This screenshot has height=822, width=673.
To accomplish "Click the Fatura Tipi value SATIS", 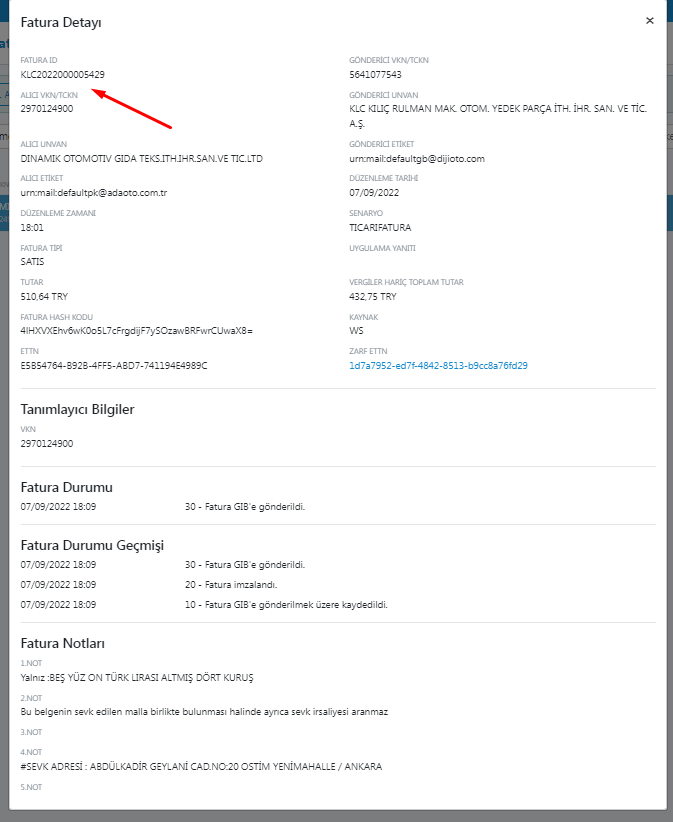I will 32,262.
